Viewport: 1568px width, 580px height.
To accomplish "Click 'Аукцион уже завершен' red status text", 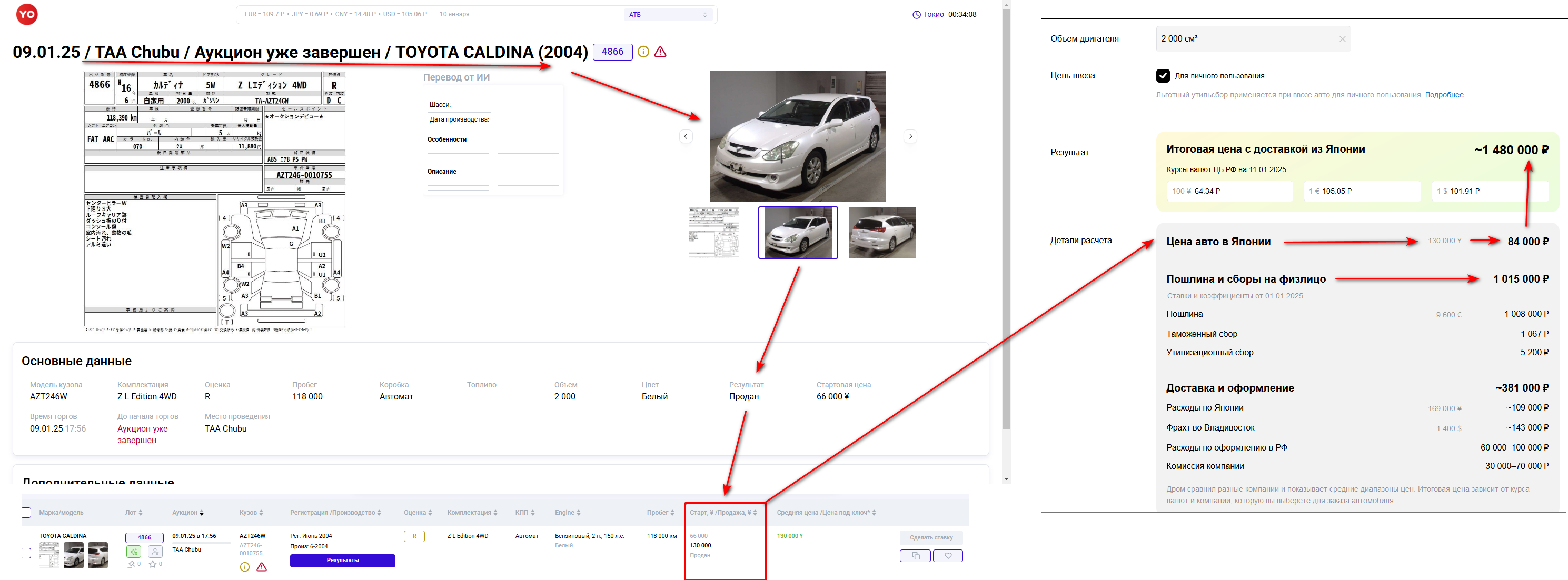I will click(142, 435).
